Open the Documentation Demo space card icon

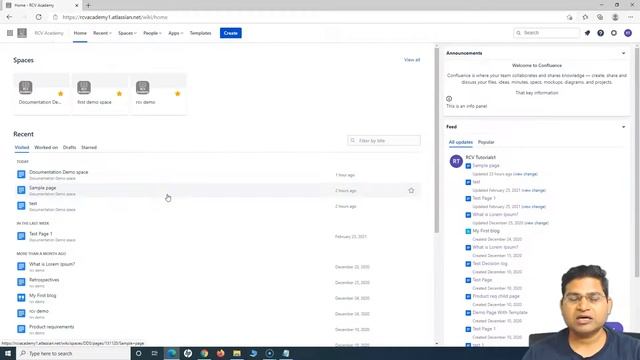(26, 87)
